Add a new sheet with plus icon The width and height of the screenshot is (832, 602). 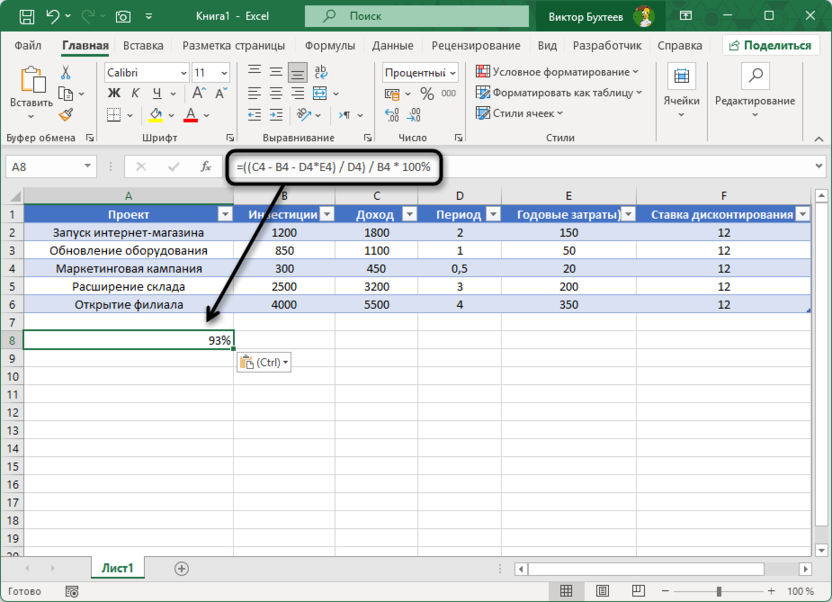[x=181, y=568]
